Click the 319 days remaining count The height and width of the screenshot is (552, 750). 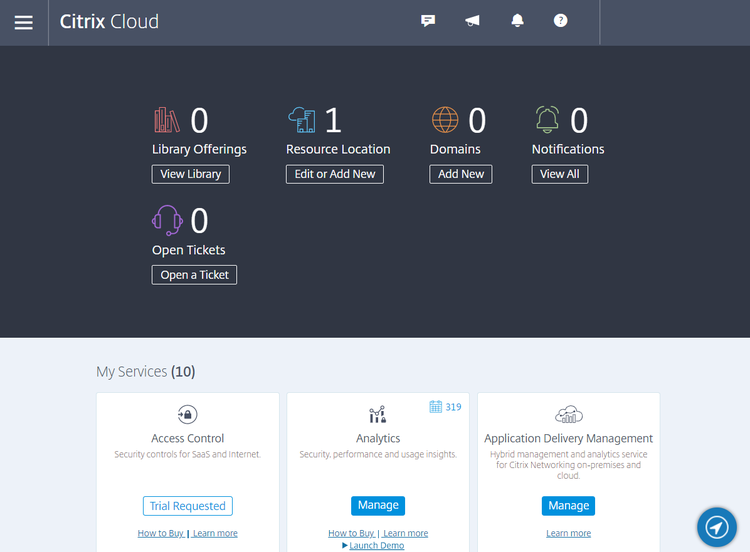click(453, 407)
